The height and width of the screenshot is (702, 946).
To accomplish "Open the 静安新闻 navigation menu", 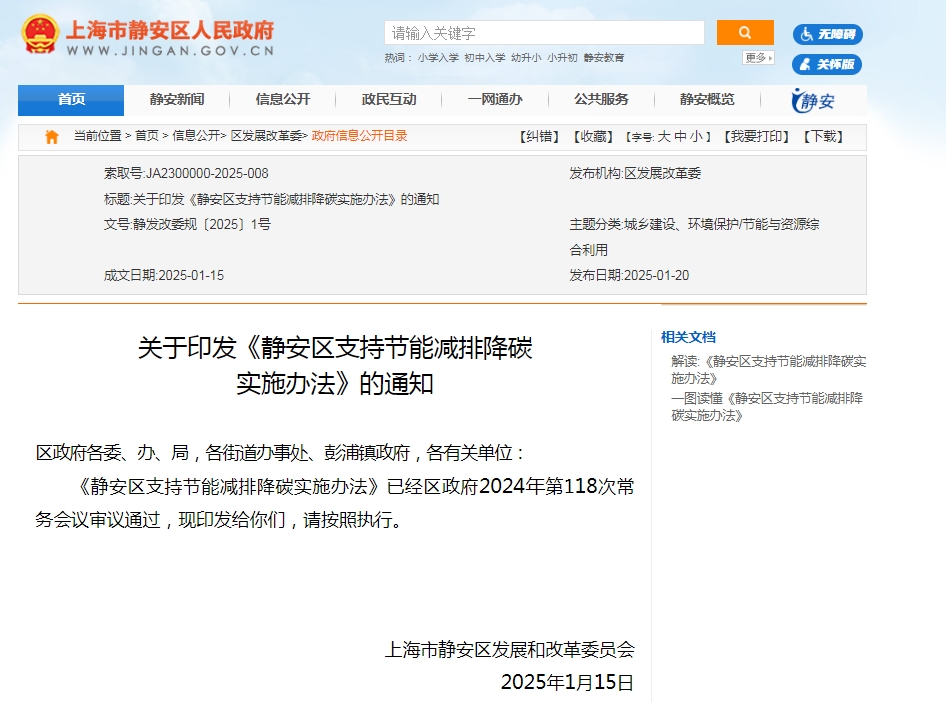I will 177,99.
